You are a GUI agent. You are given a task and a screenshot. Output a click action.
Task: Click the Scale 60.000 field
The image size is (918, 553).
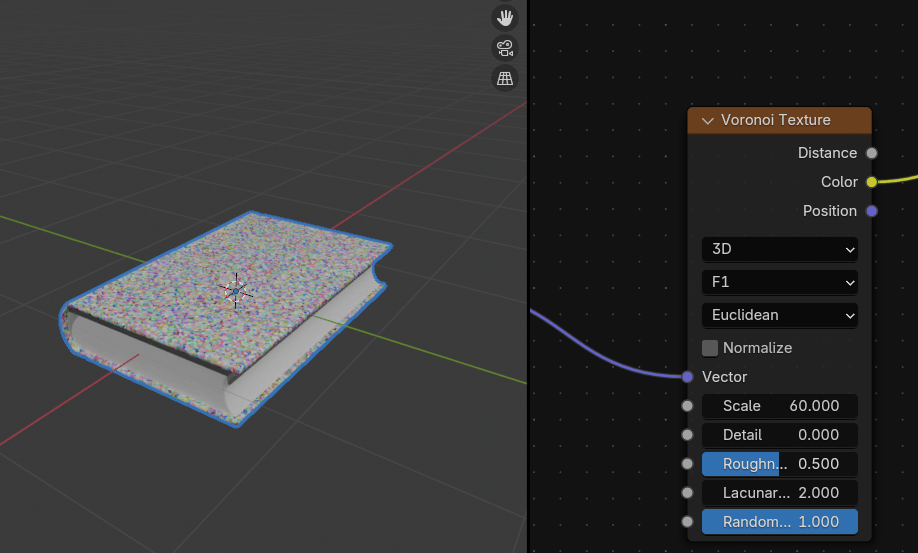pos(779,406)
